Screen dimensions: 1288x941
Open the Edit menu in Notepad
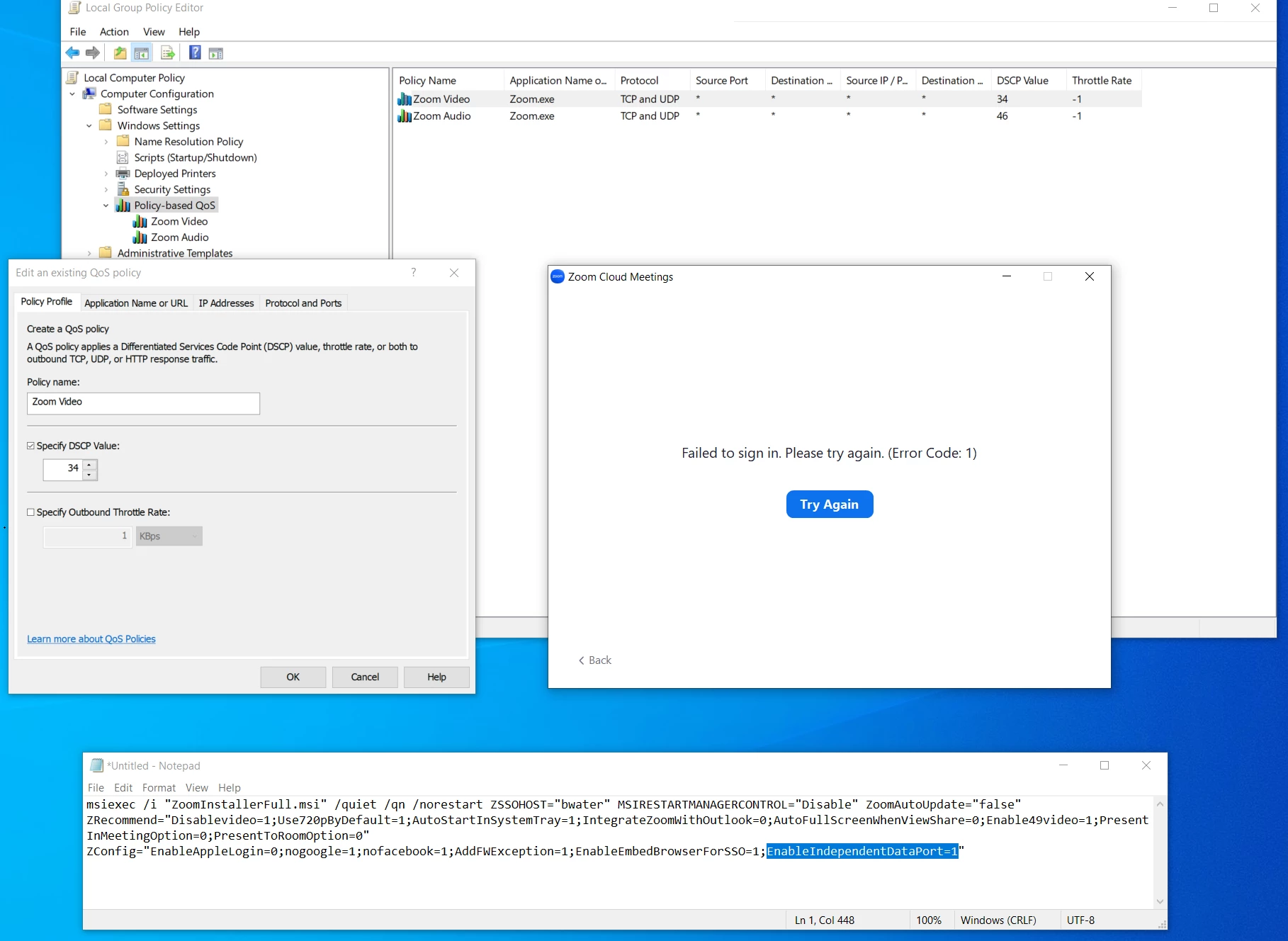tap(123, 788)
